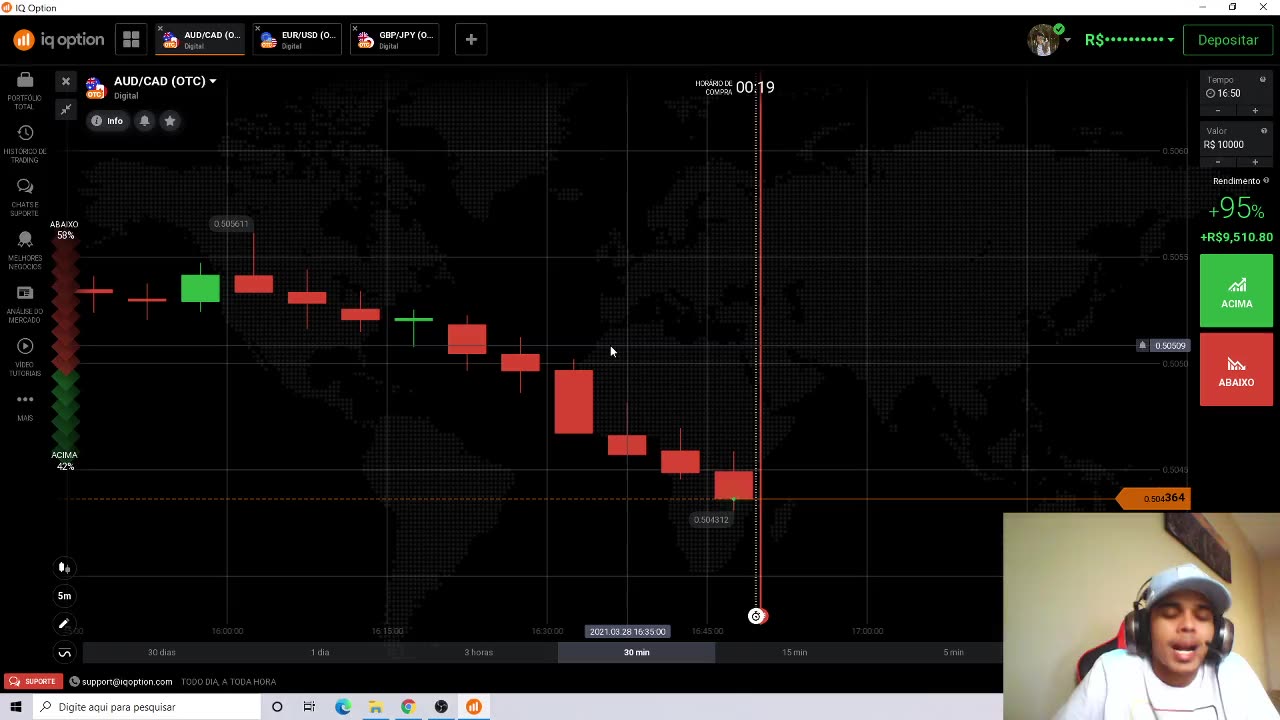Select the 3 horas time range
Image resolution: width=1280 pixels, height=720 pixels.
[478, 653]
